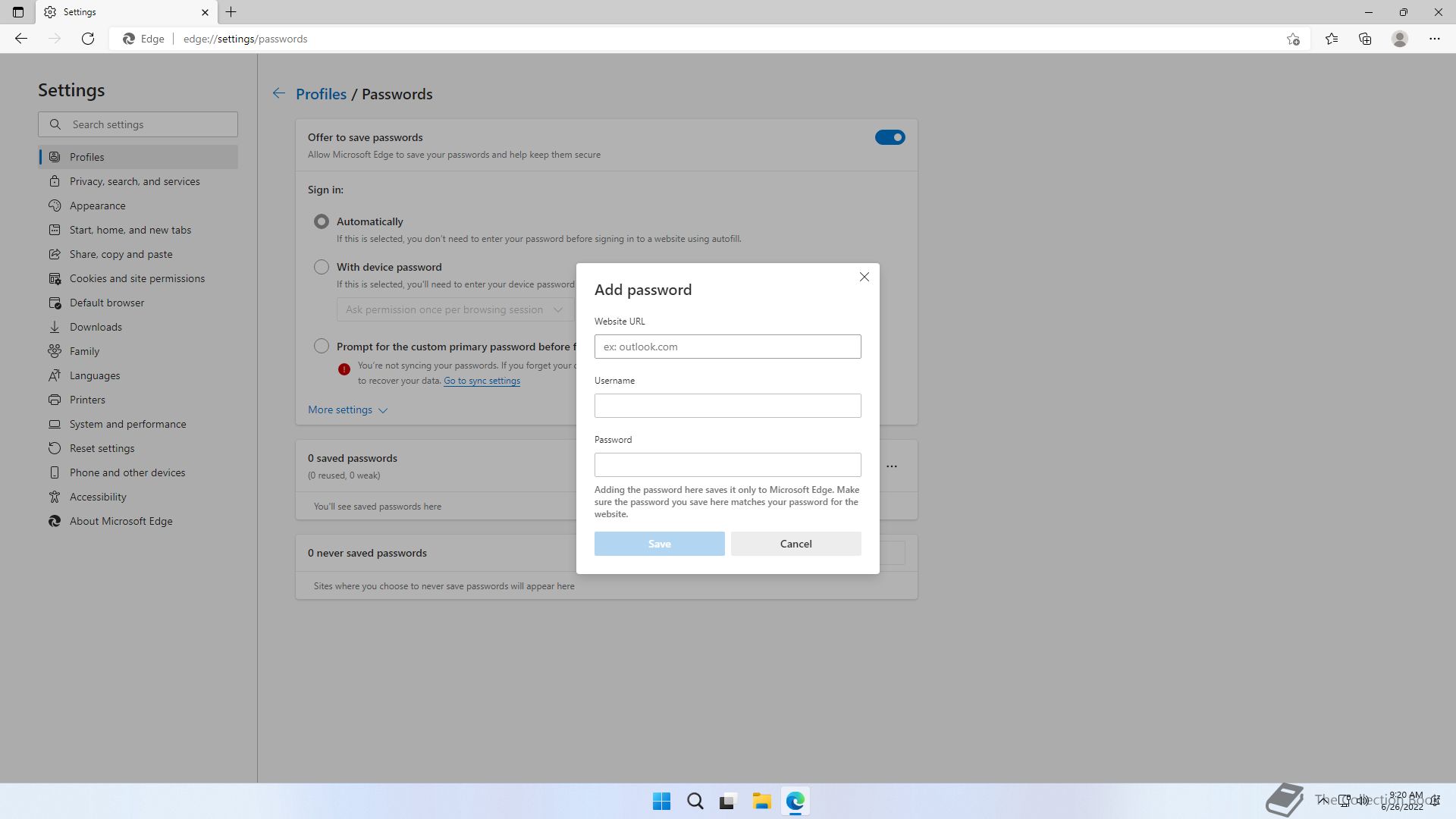Open Default browser settings
This screenshot has height=819, width=1456.
pos(138,303)
